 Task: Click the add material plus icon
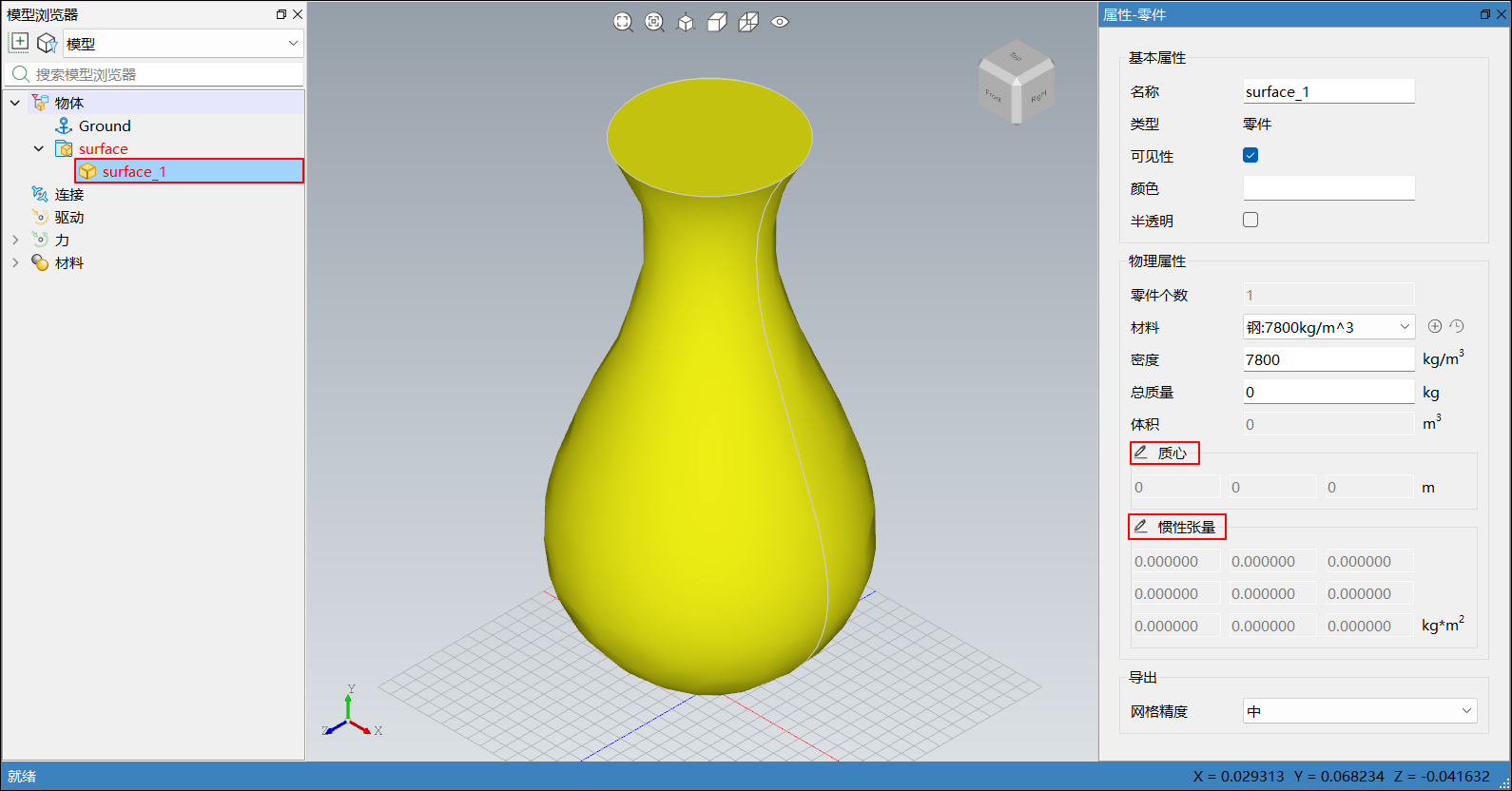1435,326
